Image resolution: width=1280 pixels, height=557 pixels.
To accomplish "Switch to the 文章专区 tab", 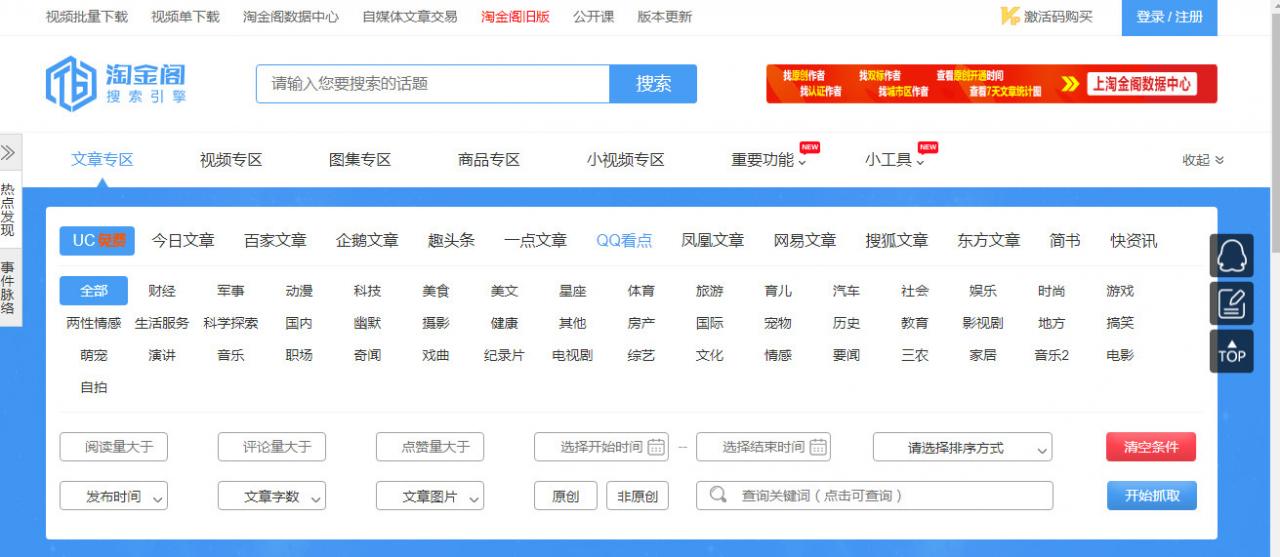I will coord(102,160).
